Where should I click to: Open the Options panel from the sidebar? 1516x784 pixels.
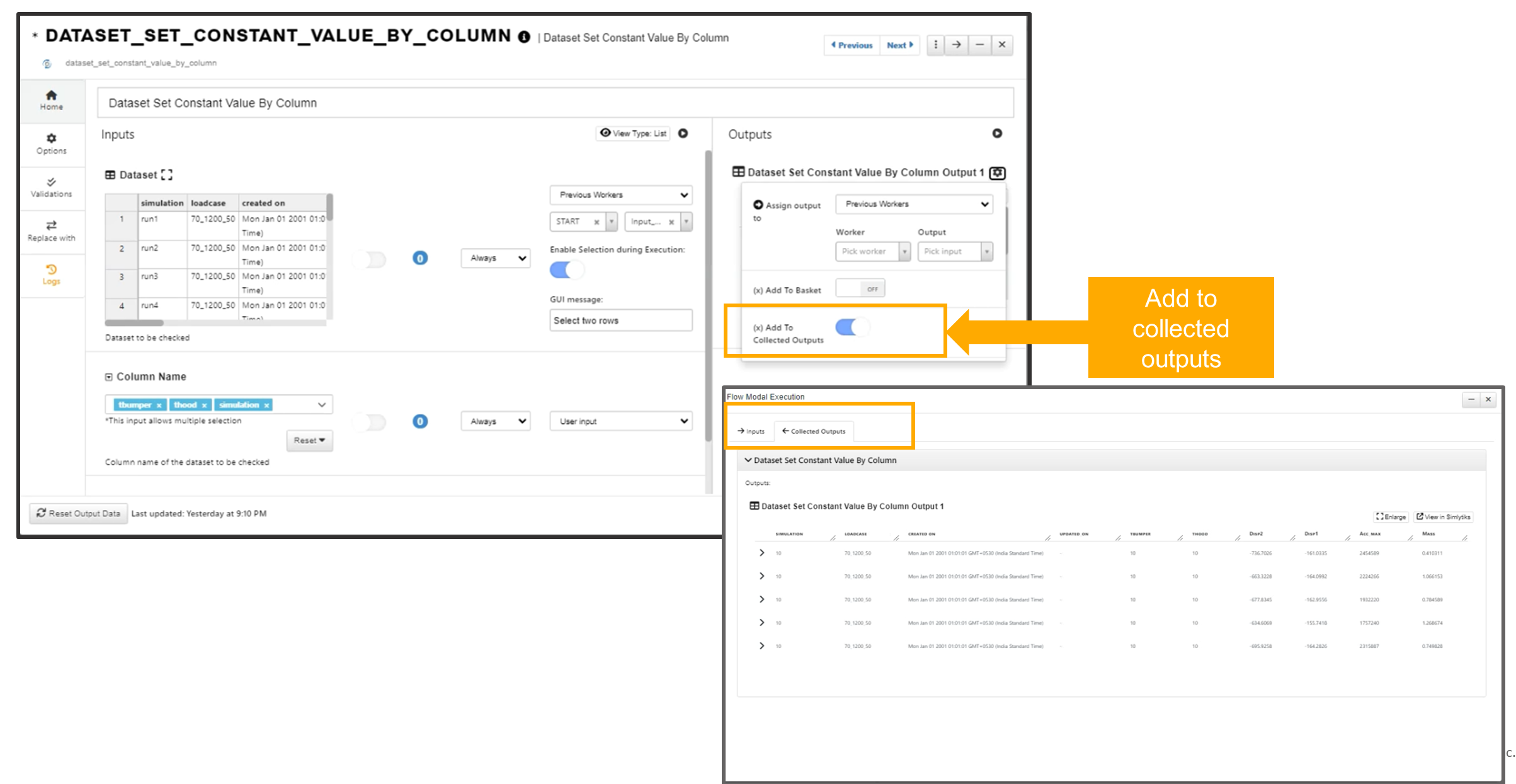(51, 144)
